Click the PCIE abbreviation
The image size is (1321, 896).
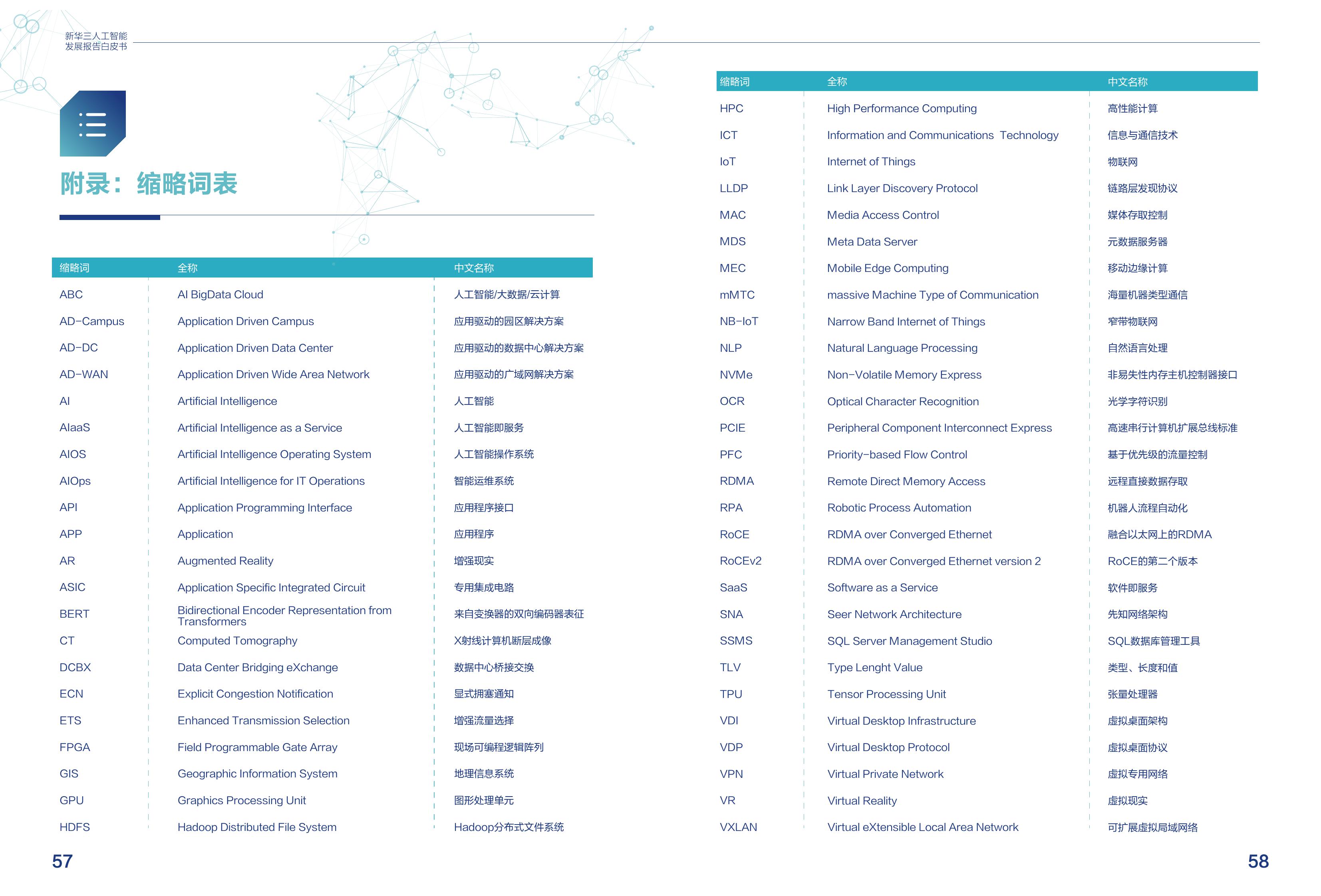pyautogui.click(x=732, y=427)
